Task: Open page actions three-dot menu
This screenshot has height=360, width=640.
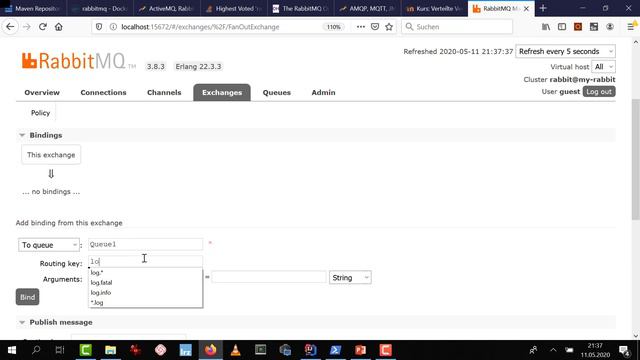Action: coord(360,27)
